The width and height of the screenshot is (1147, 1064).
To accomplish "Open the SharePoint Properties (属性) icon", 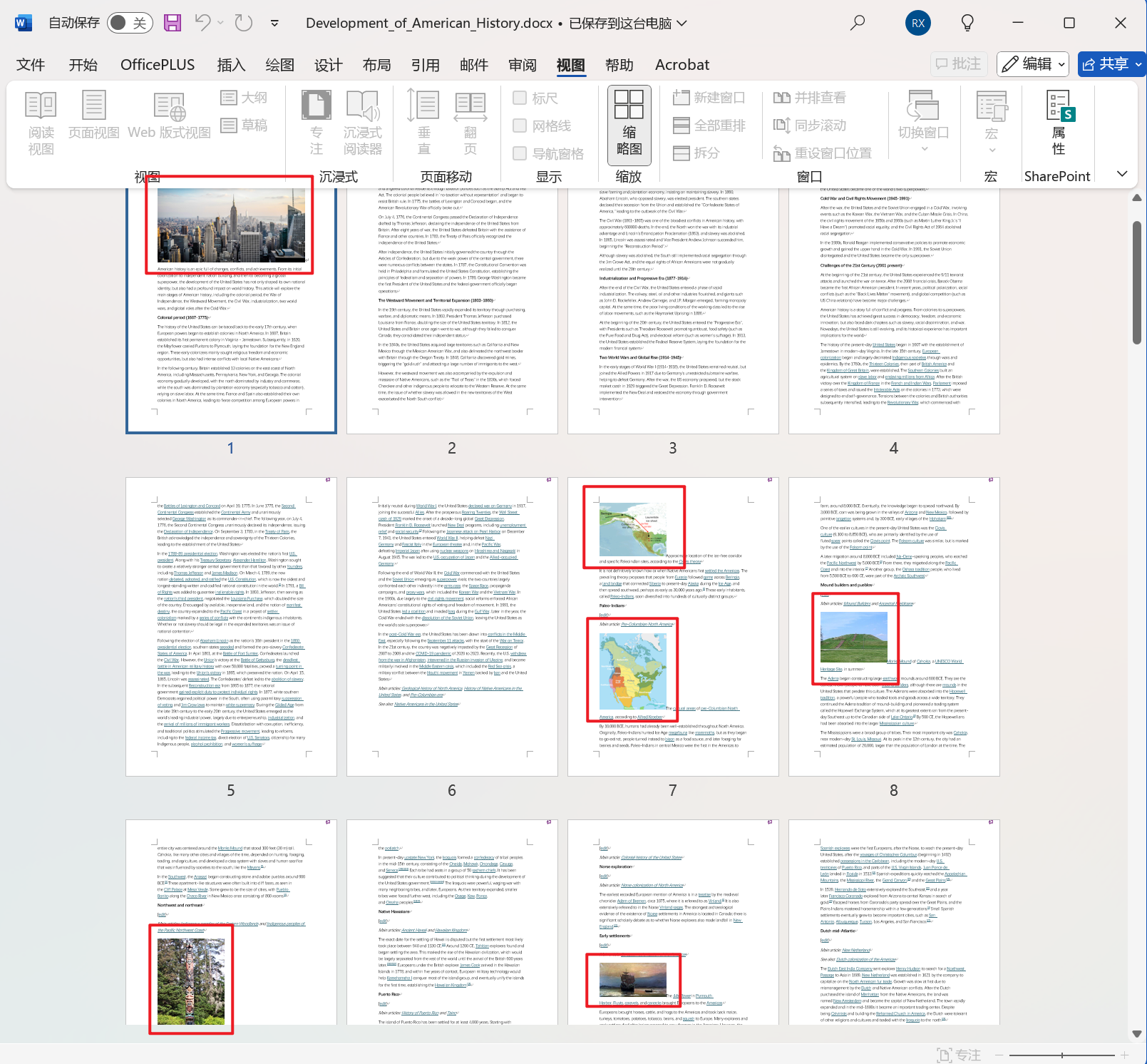I will (x=1059, y=124).
